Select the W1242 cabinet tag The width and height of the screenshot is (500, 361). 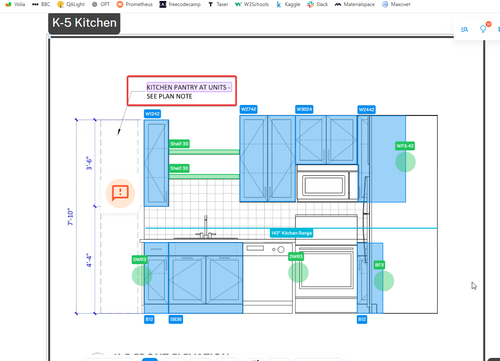tap(152, 114)
